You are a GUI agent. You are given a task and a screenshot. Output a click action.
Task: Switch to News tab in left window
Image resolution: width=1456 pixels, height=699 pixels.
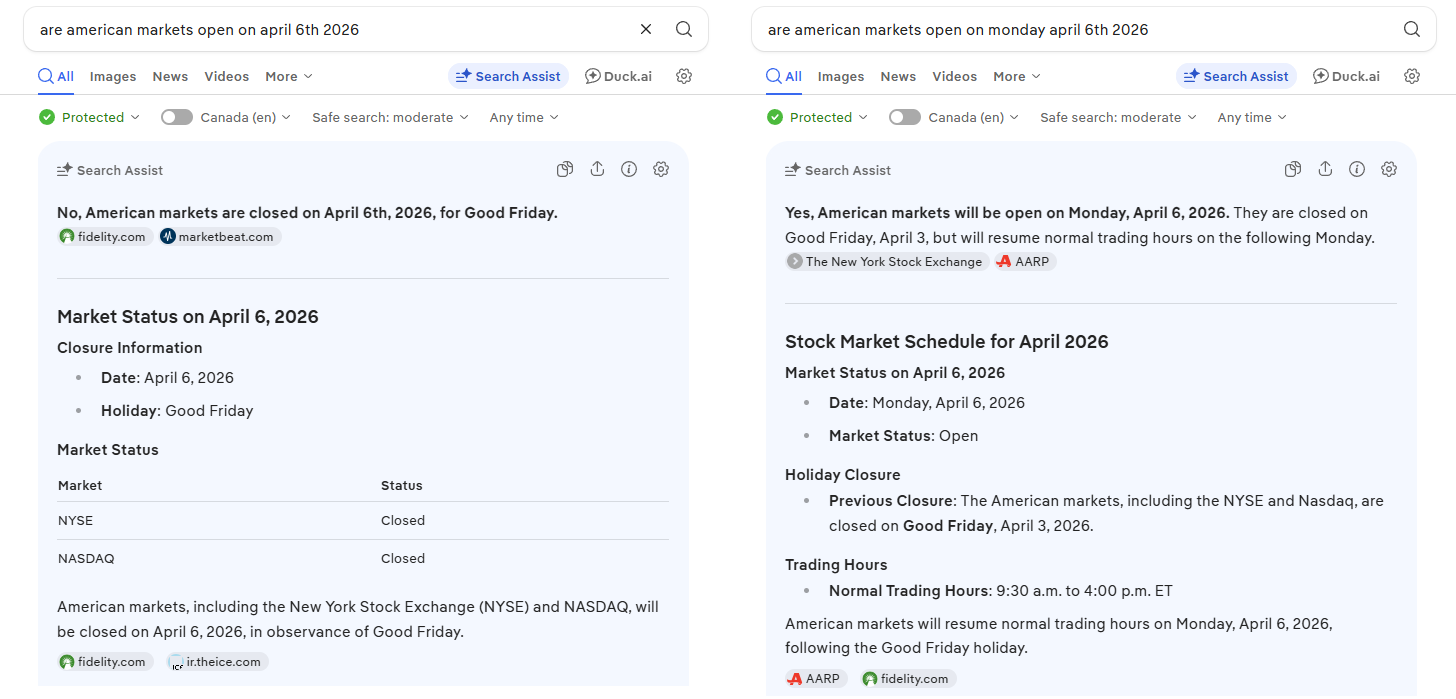click(170, 76)
